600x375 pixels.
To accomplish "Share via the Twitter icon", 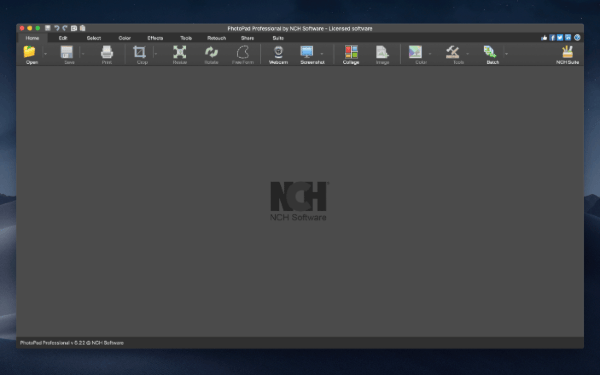I will pyautogui.click(x=560, y=38).
